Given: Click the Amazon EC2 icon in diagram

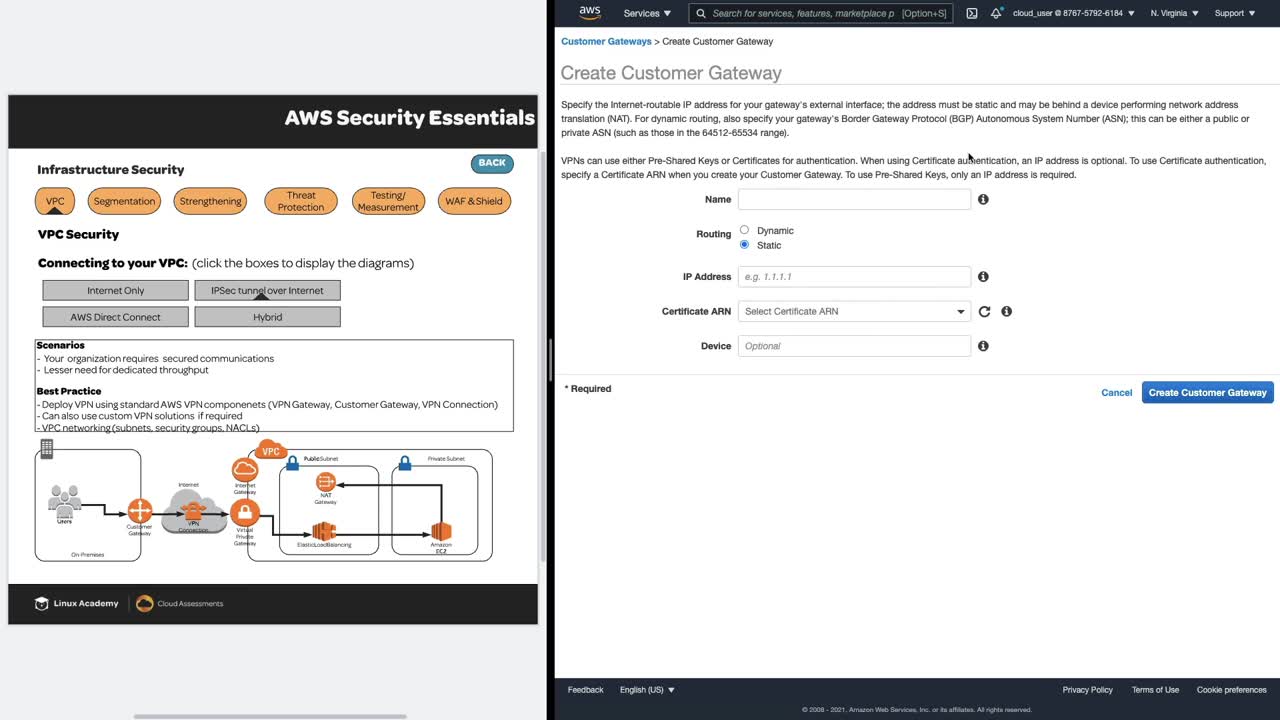Looking at the screenshot, I should pos(441,531).
